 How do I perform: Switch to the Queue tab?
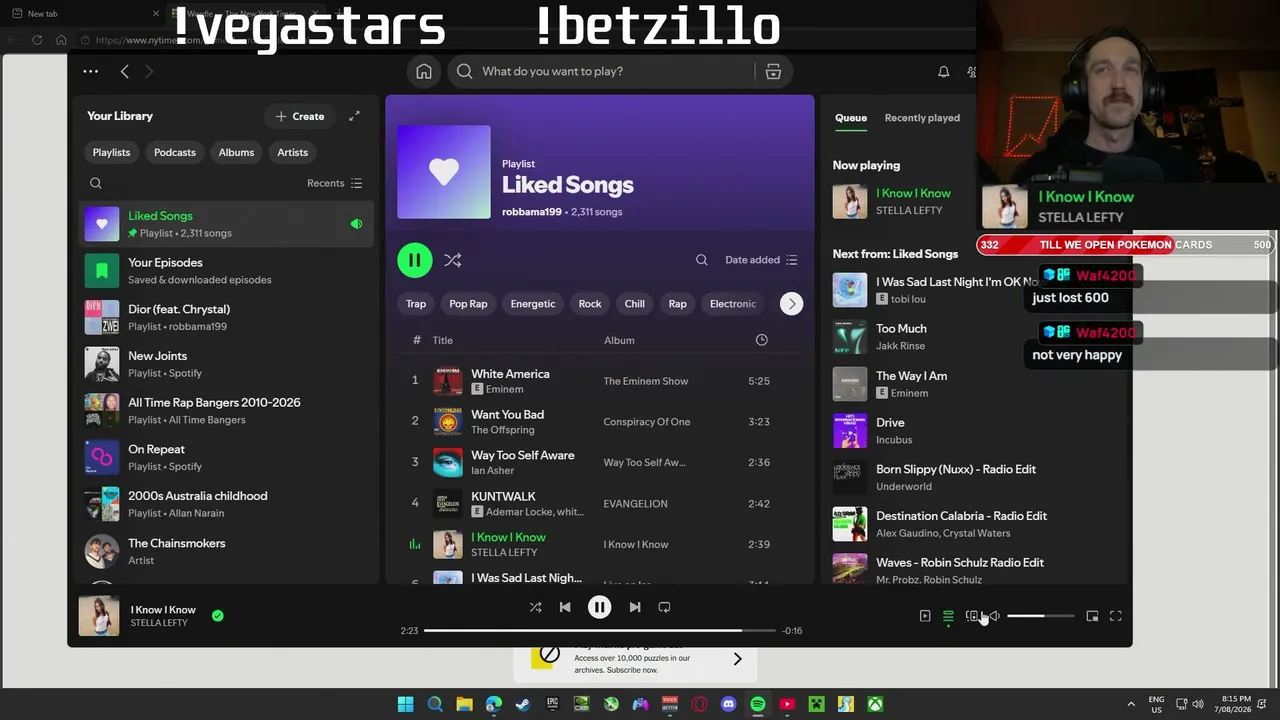[x=851, y=118]
